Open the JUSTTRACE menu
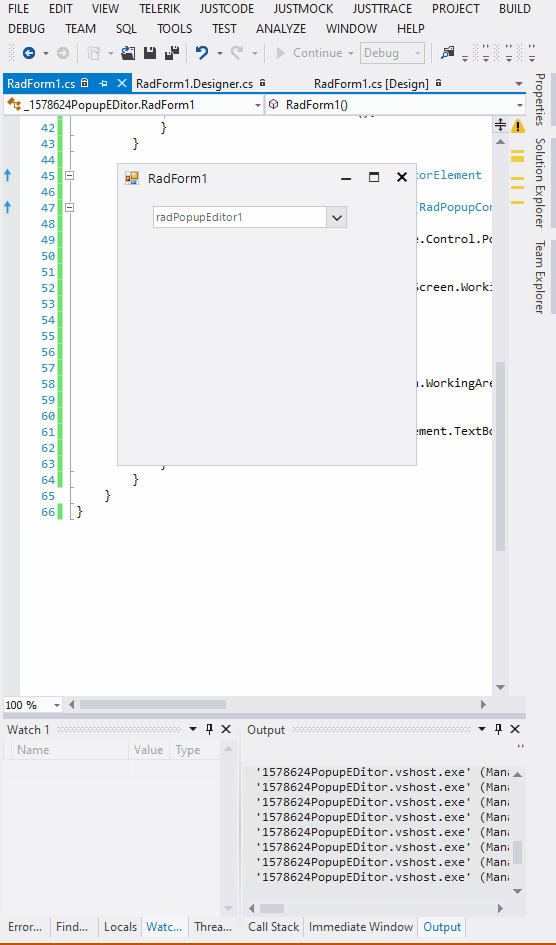 click(383, 9)
